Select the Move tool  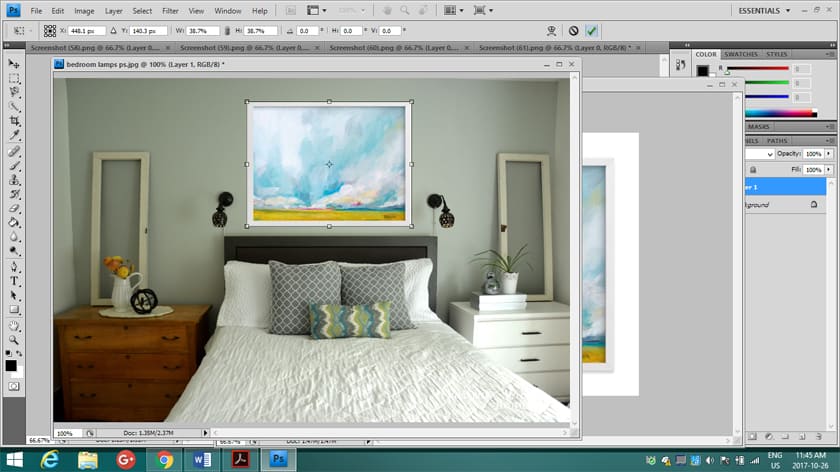point(14,64)
